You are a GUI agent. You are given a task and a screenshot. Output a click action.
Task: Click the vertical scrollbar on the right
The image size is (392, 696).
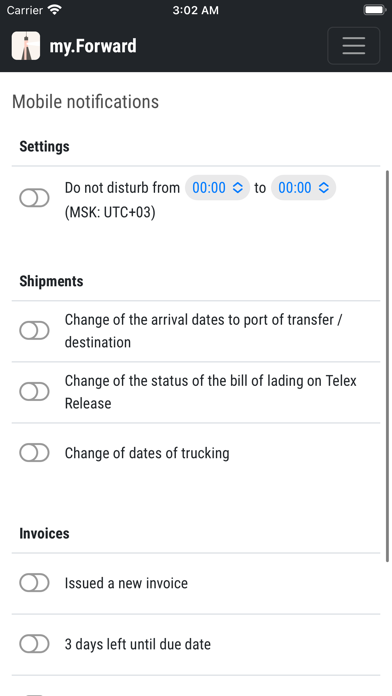[x=387, y=366]
